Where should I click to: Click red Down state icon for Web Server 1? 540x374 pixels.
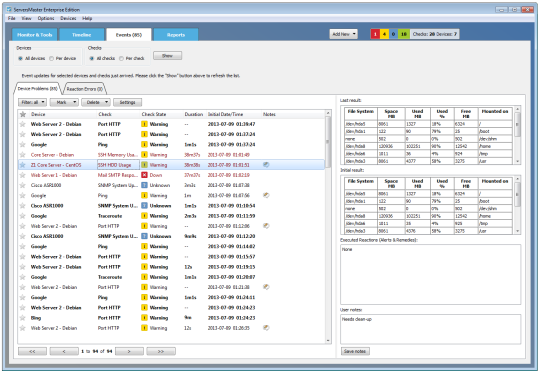tap(144, 175)
